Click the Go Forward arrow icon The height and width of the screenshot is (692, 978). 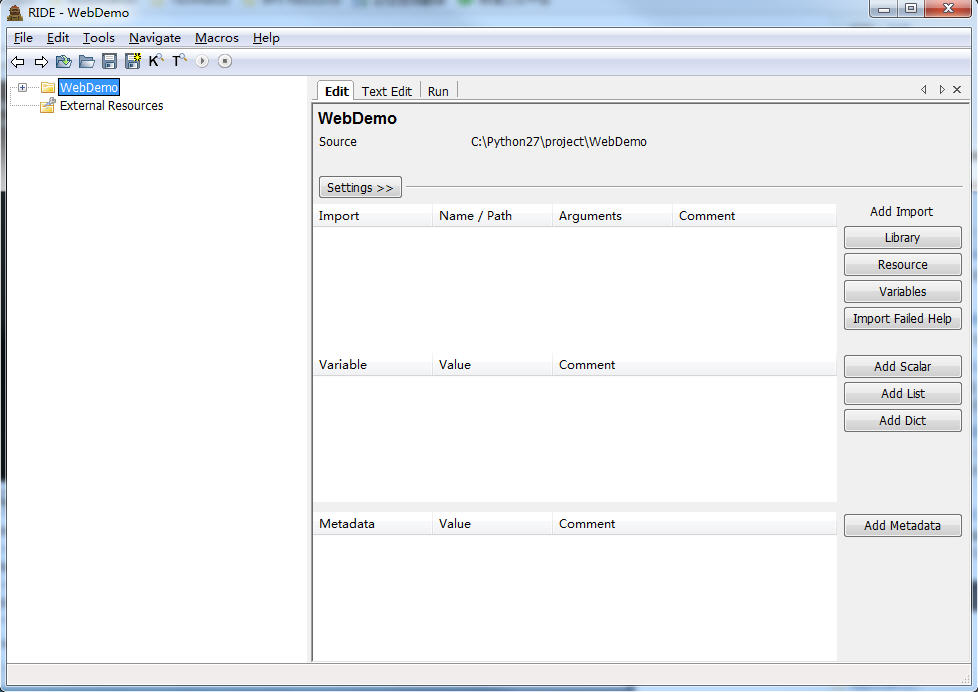[x=41, y=62]
